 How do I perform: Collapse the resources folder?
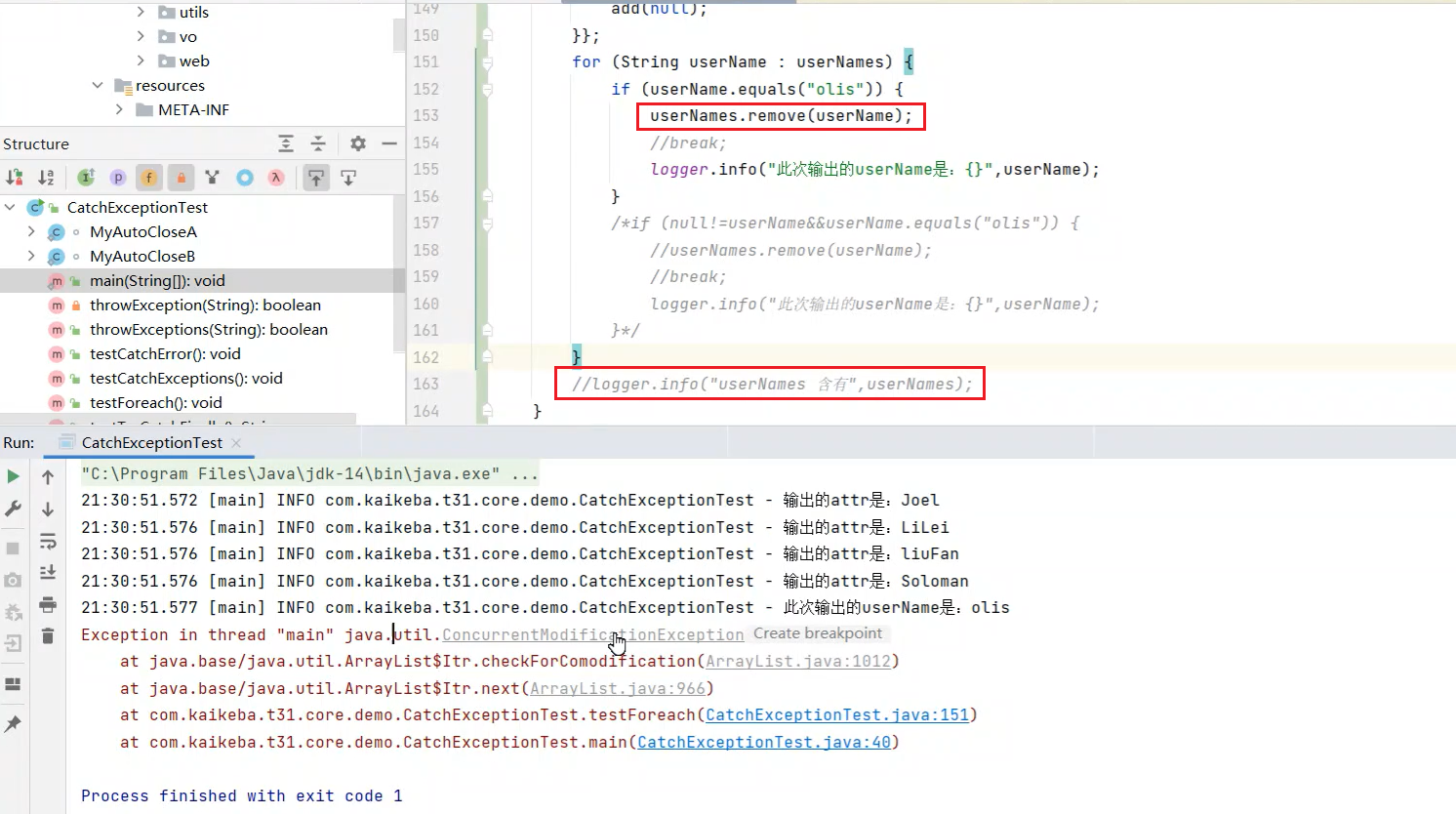98,85
